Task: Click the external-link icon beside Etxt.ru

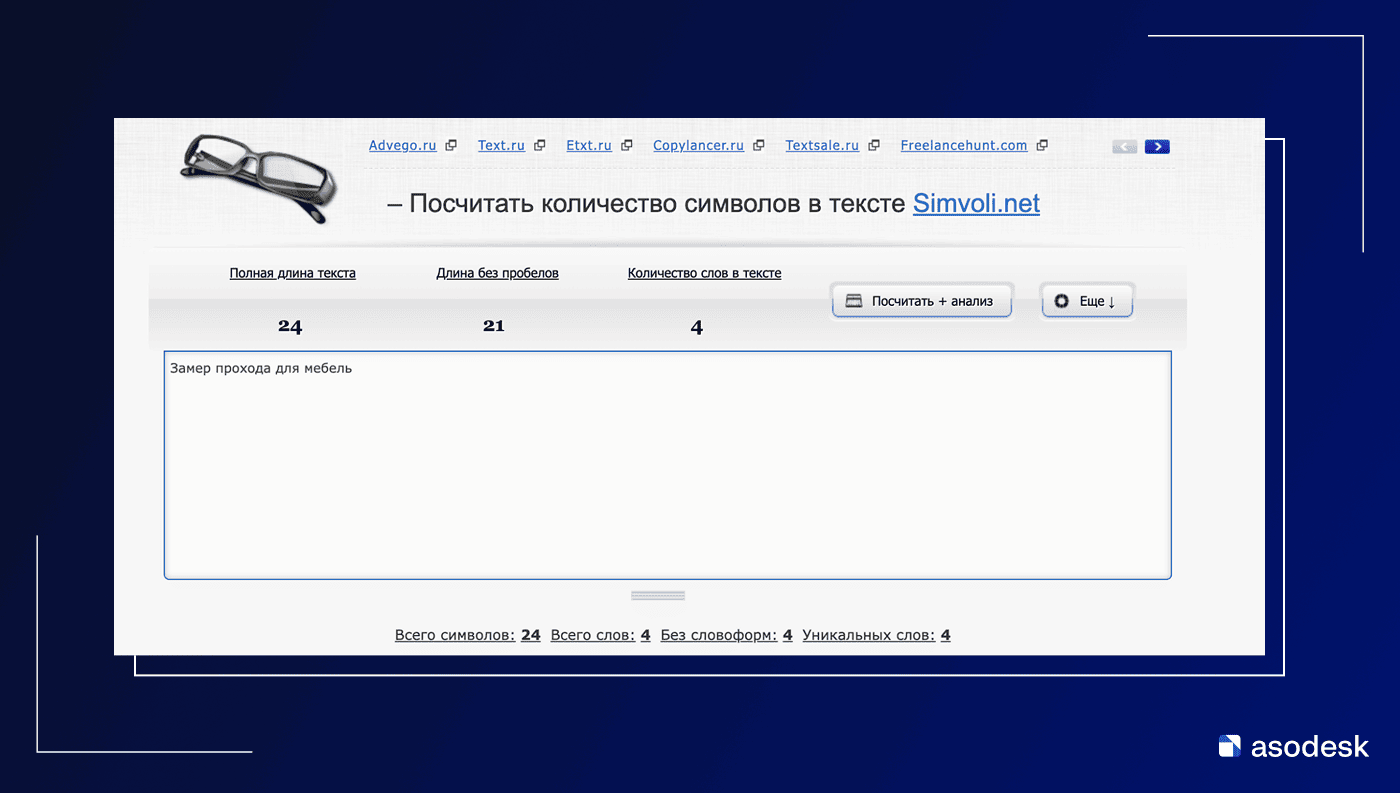Action: tap(627, 145)
